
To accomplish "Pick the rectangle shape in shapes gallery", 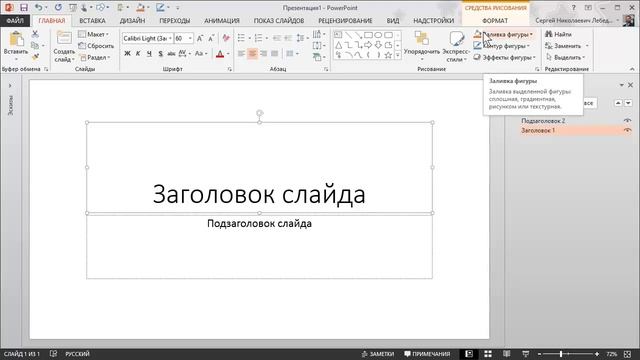I will coord(368,35).
